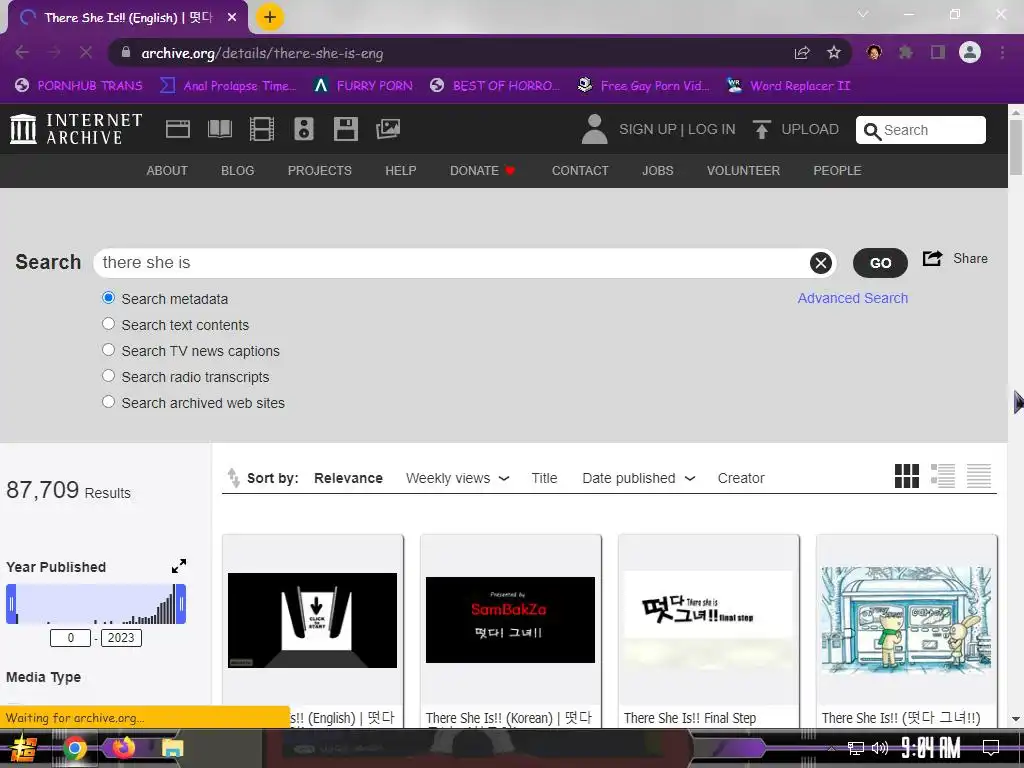Image resolution: width=1024 pixels, height=768 pixels.
Task: Select Search radio transcripts option
Action: pyautogui.click(x=108, y=376)
